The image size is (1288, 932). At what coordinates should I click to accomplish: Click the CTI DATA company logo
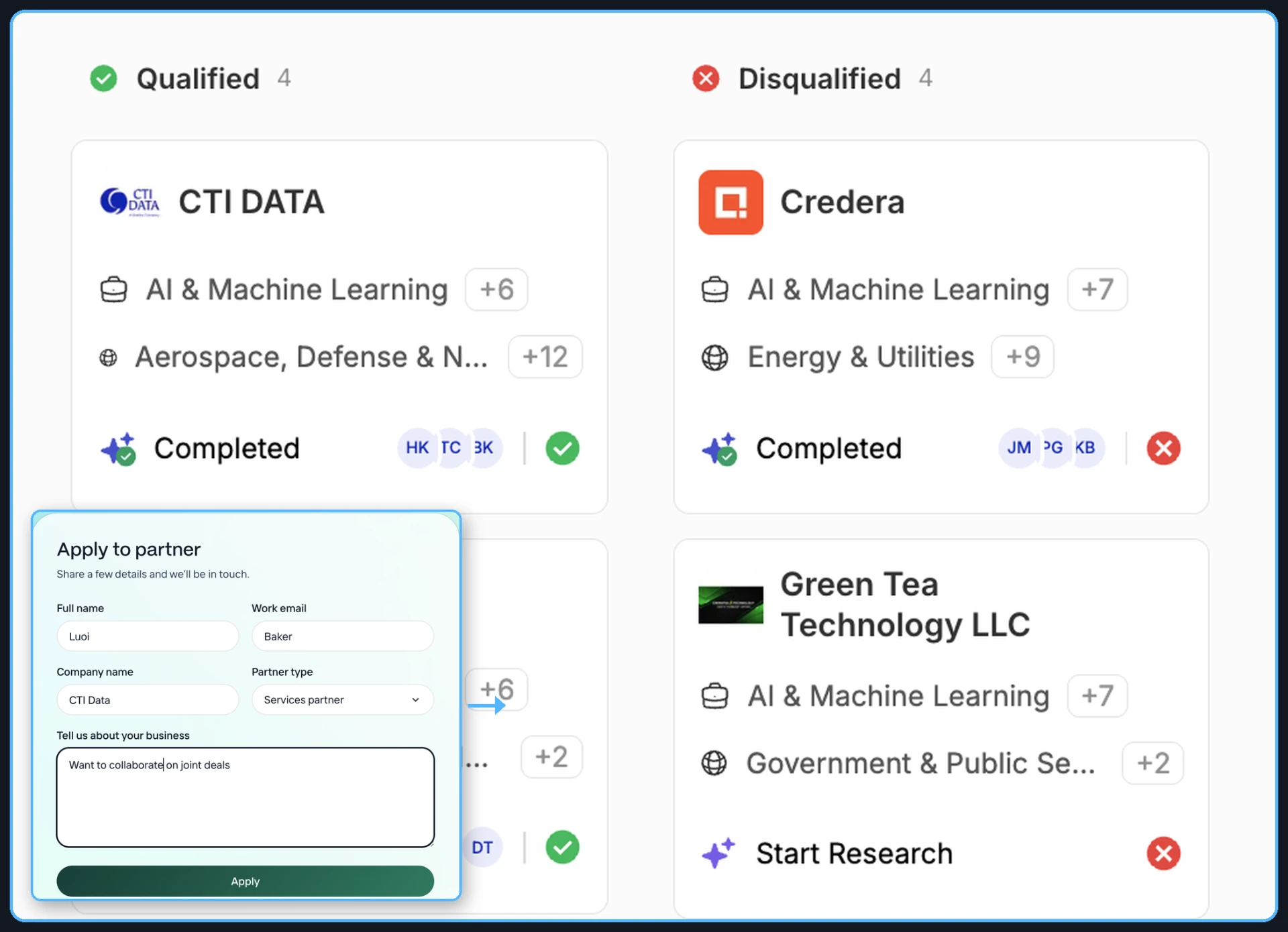[x=130, y=202]
